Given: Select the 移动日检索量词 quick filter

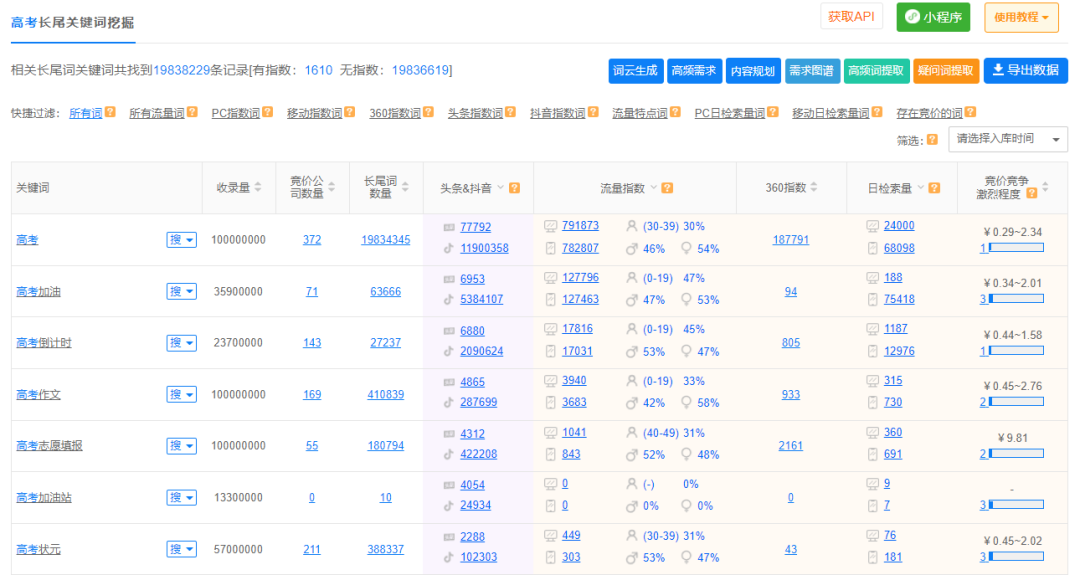Looking at the screenshot, I should coord(831,113).
